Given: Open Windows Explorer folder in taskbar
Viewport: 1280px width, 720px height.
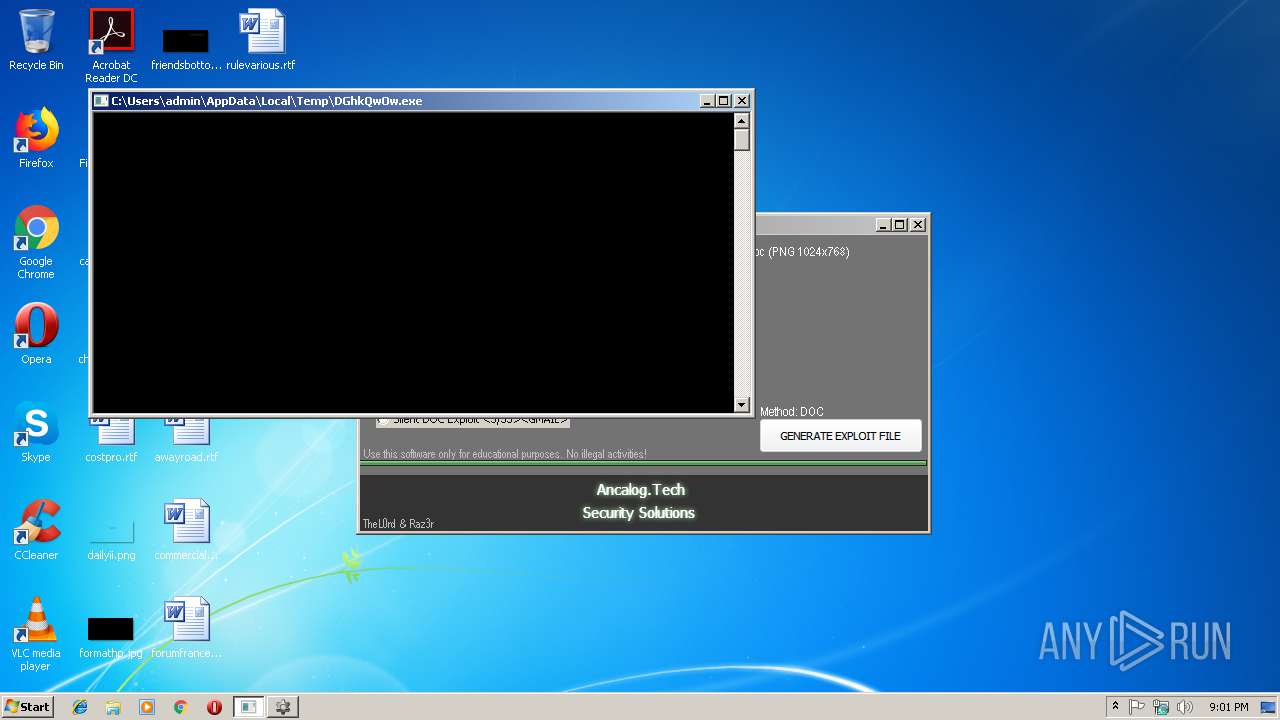Looking at the screenshot, I should tap(113, 707).
